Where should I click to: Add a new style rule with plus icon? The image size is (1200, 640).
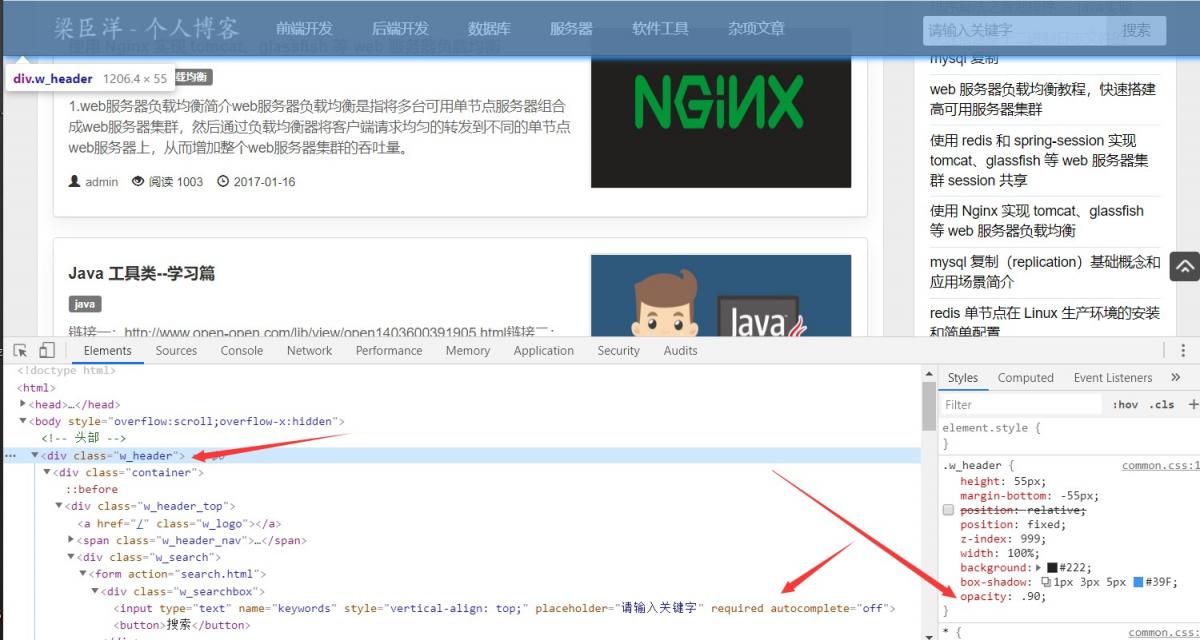coord(1192,405)
